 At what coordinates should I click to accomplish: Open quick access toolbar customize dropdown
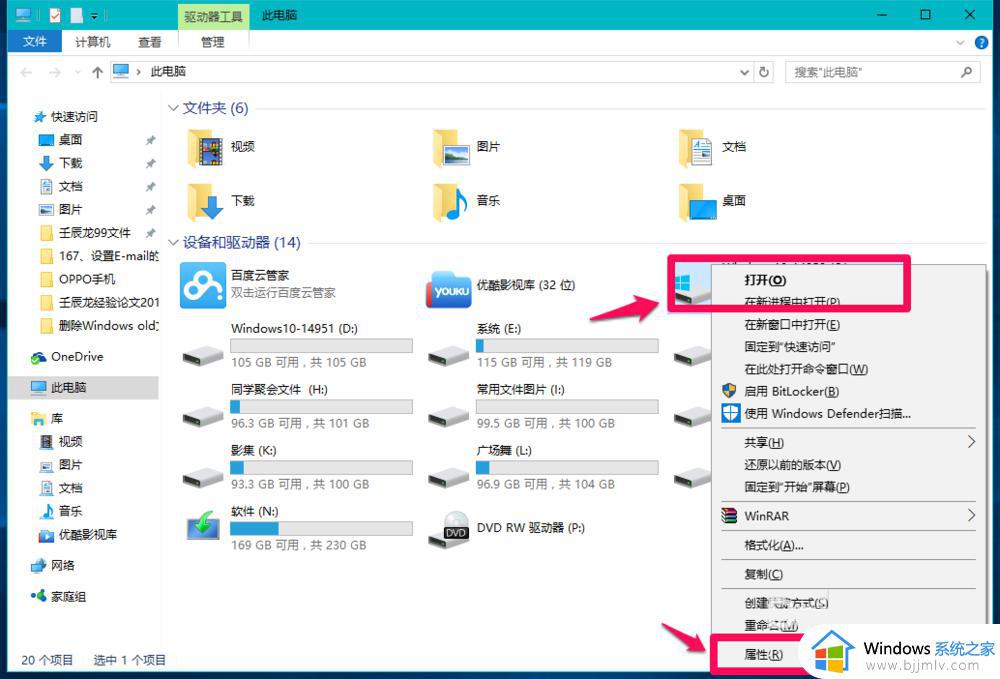tap(94, 15)
